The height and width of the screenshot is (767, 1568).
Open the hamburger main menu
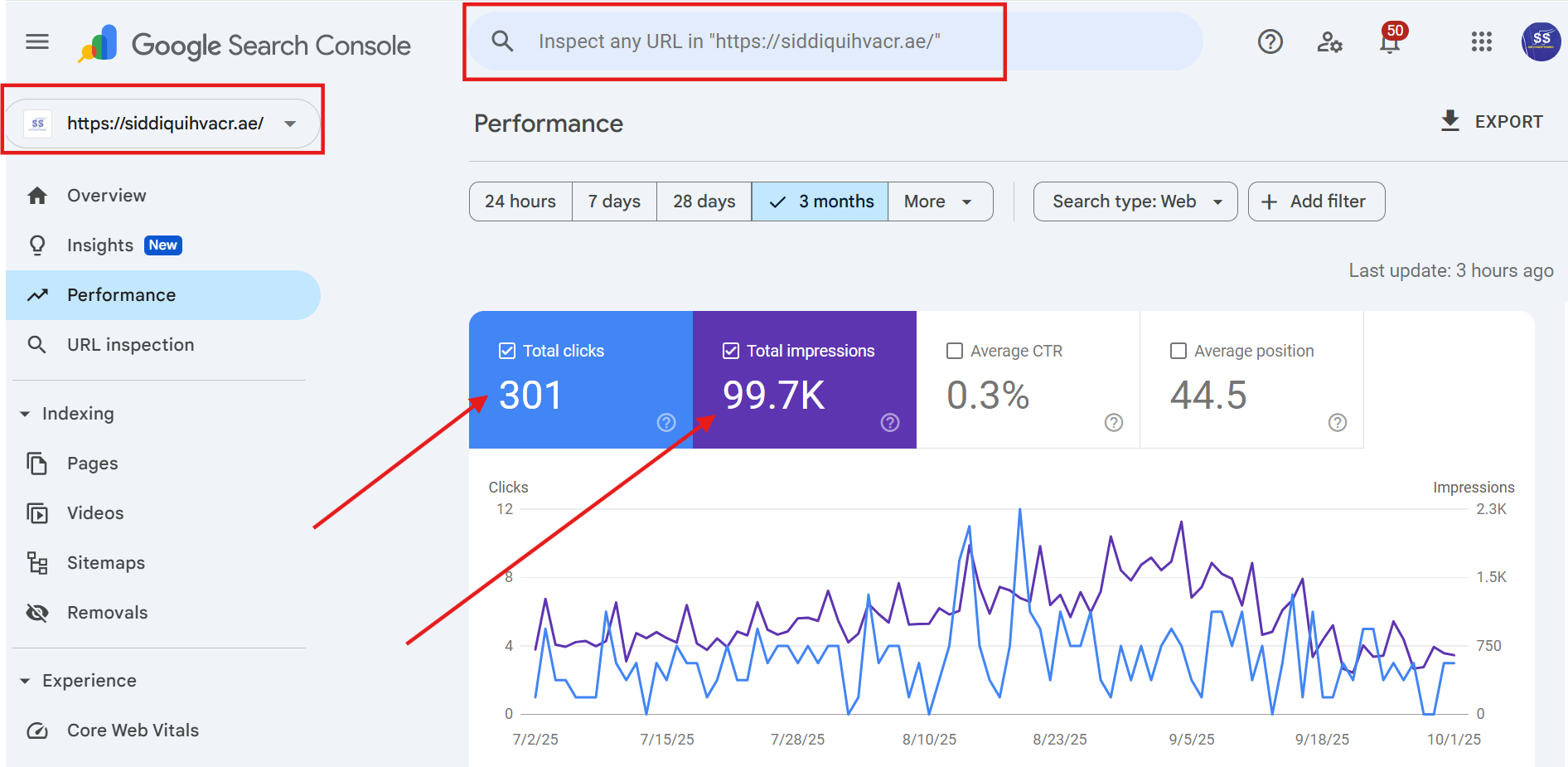click(37, 41)
